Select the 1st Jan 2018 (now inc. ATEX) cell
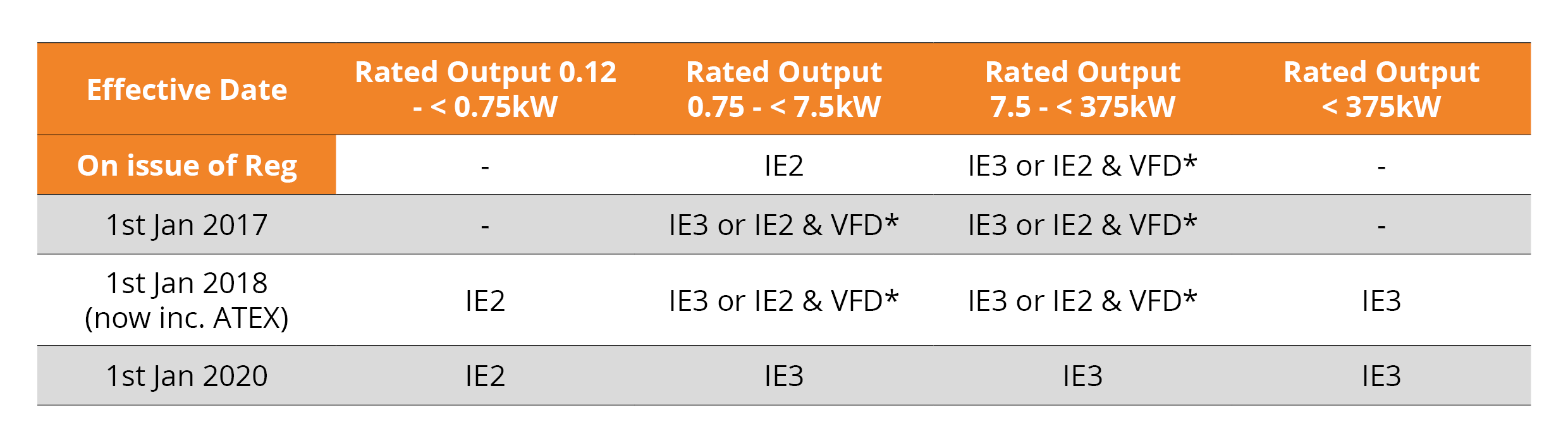Screen dimensions: 1568x448 pyautogui.click(x=187, y=300)
